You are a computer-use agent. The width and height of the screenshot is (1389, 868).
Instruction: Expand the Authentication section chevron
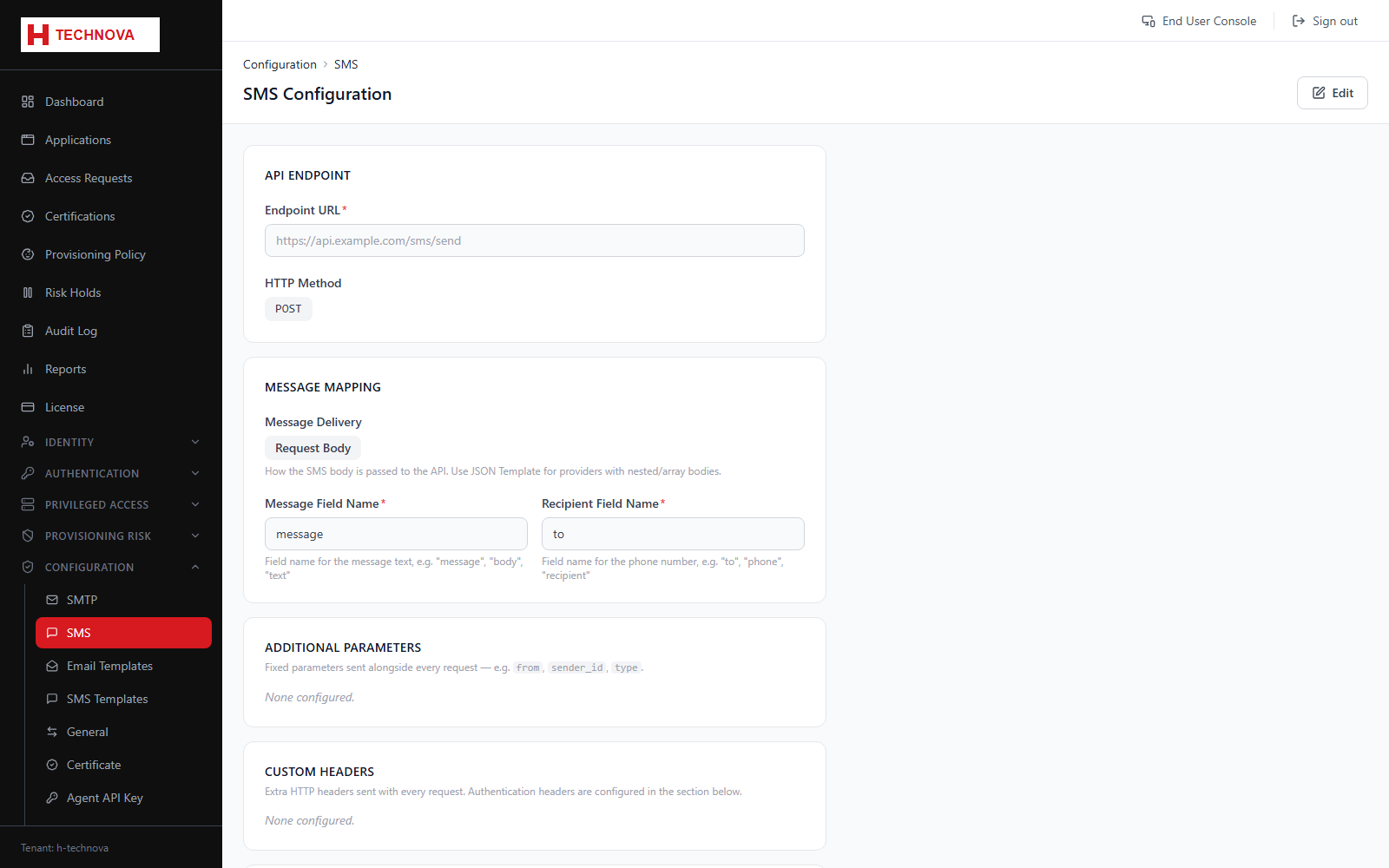click(x=195, y=473)
